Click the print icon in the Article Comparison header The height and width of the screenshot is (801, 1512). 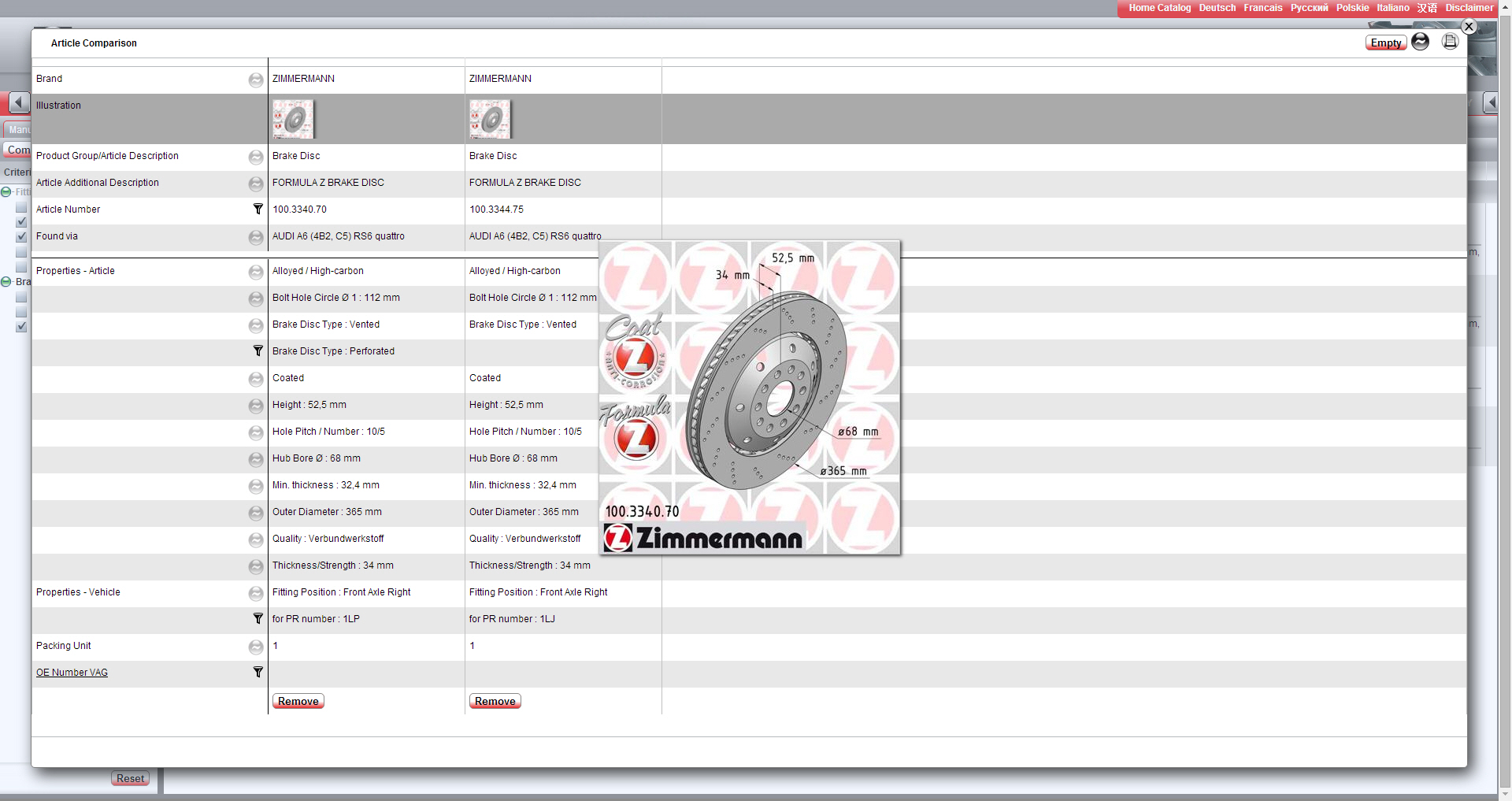[1450, 42]
